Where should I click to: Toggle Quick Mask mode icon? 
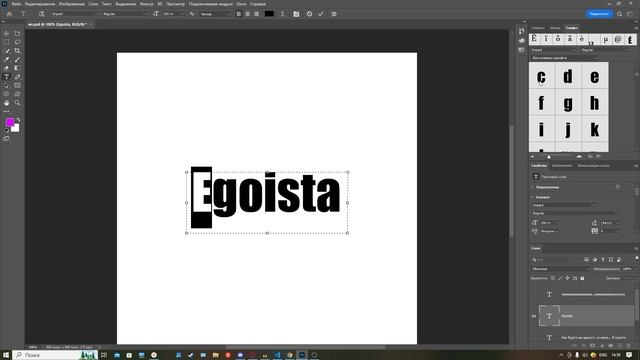[x=6, y=139]
